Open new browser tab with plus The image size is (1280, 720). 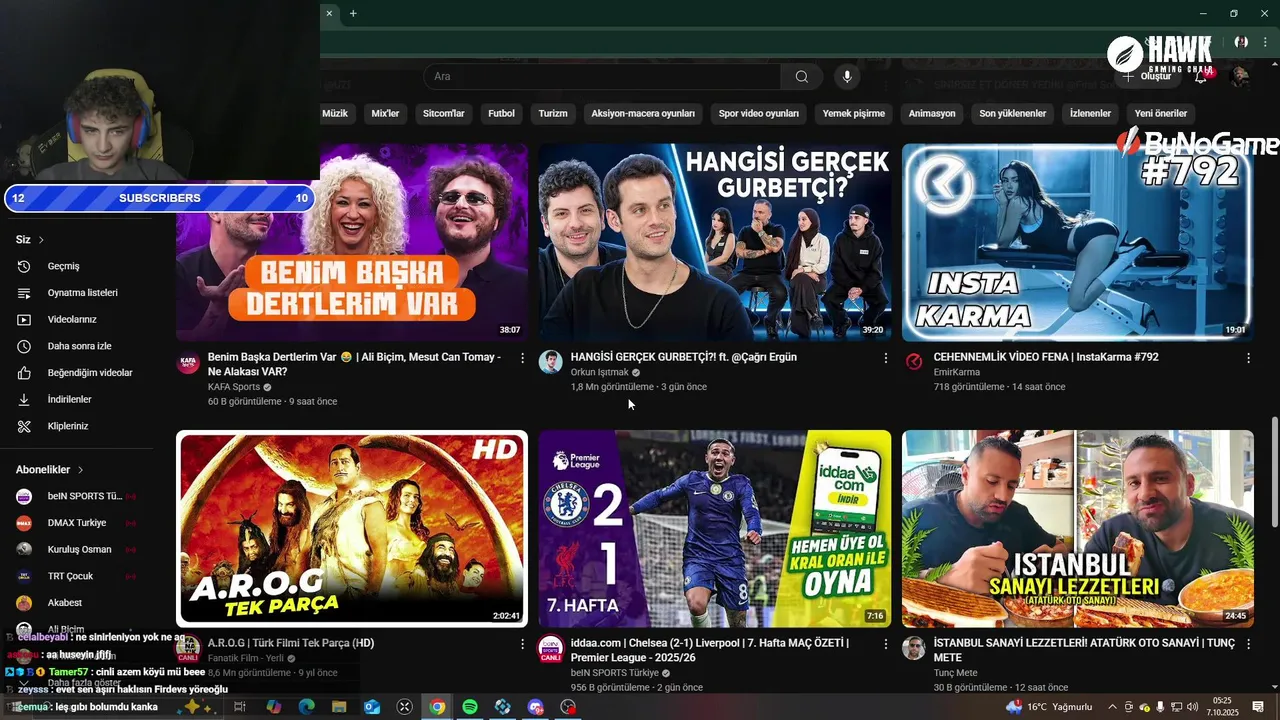353,13
